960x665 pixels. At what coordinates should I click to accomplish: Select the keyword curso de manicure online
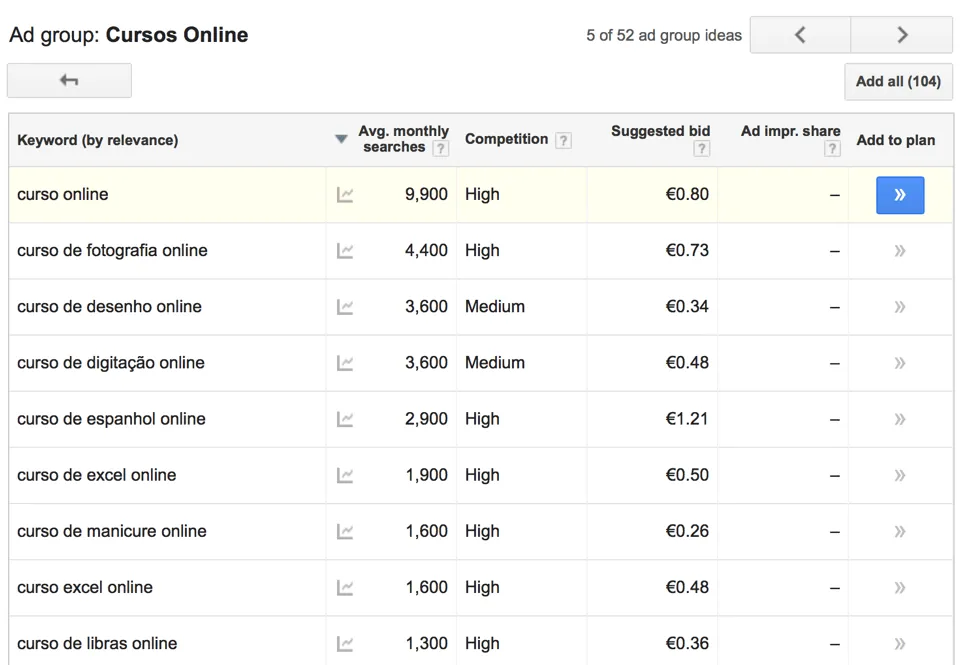tap(111, 532)
